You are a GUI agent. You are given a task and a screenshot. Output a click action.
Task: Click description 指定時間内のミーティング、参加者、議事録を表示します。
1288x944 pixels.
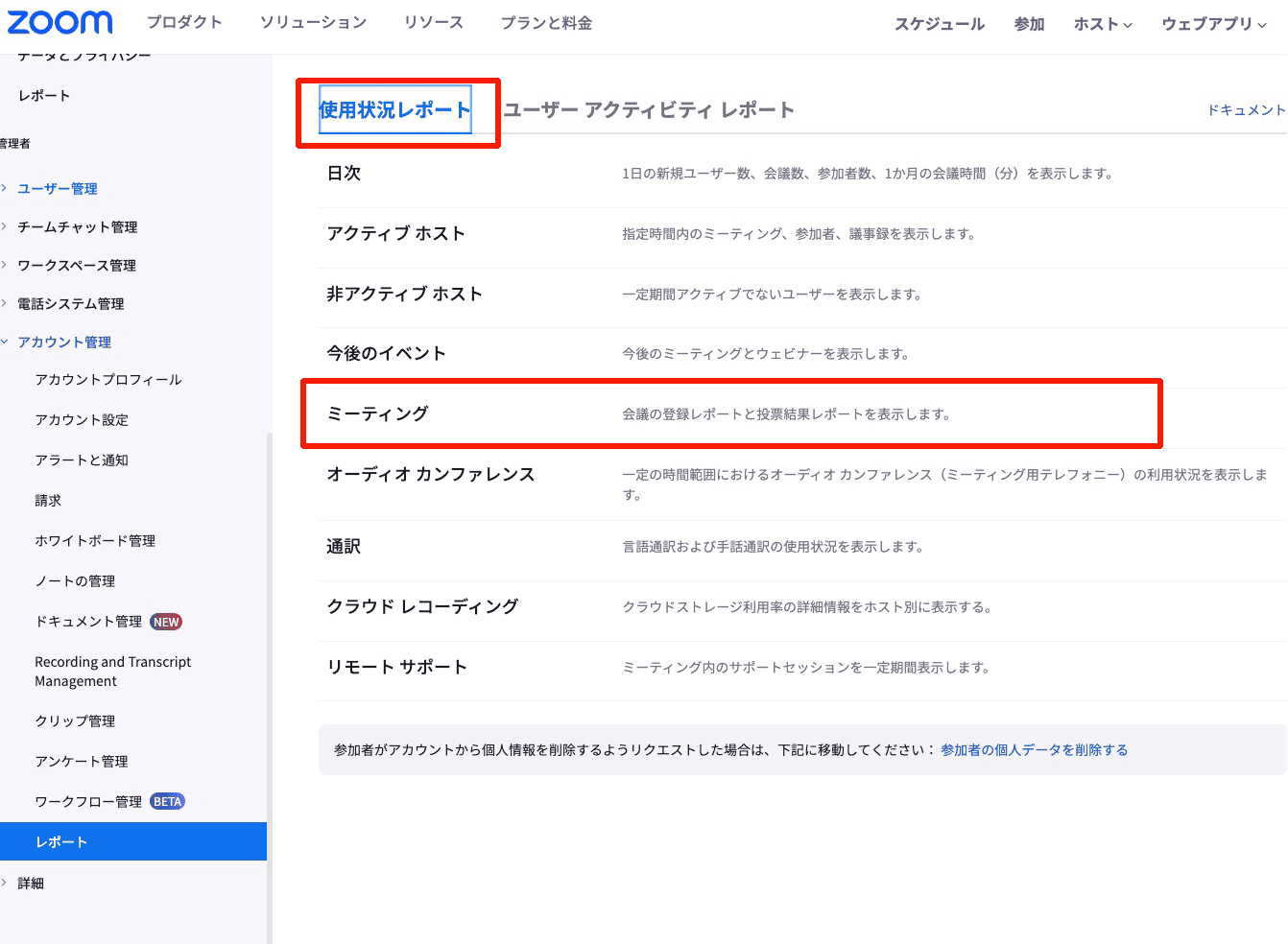(799, 234)
